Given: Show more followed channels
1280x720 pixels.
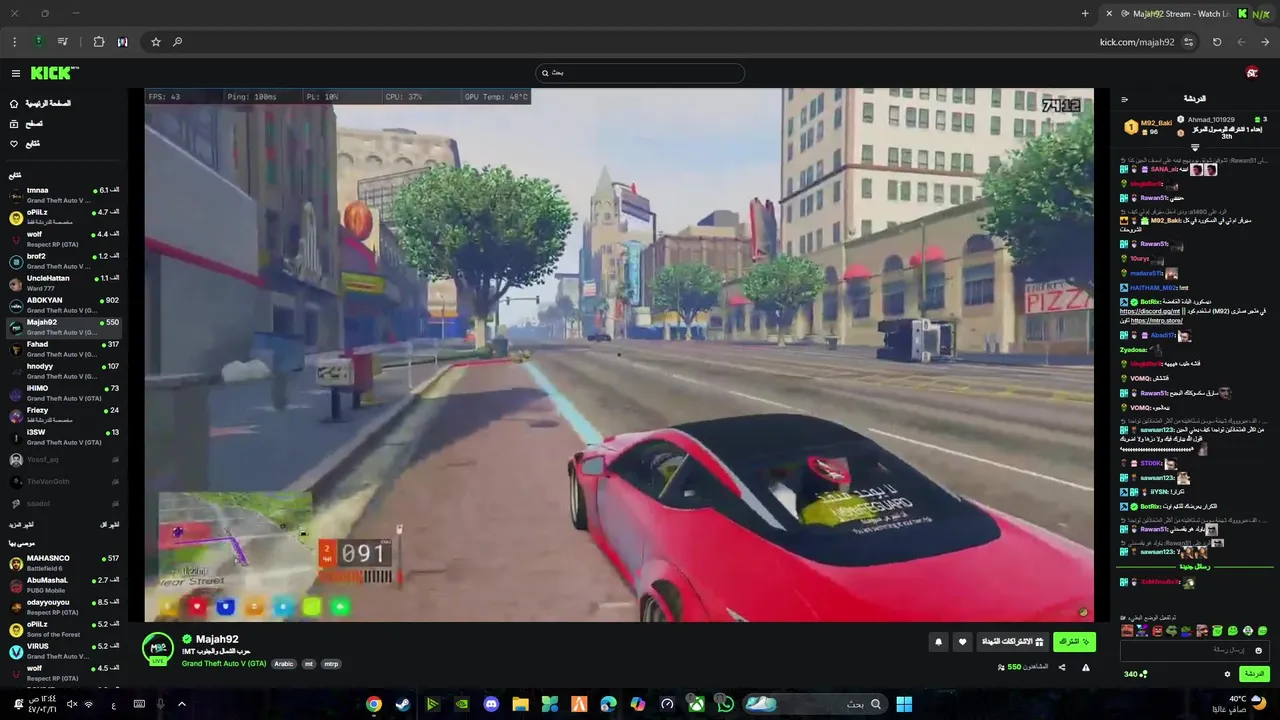Looking at the screenshot, I should pos(21,524).
